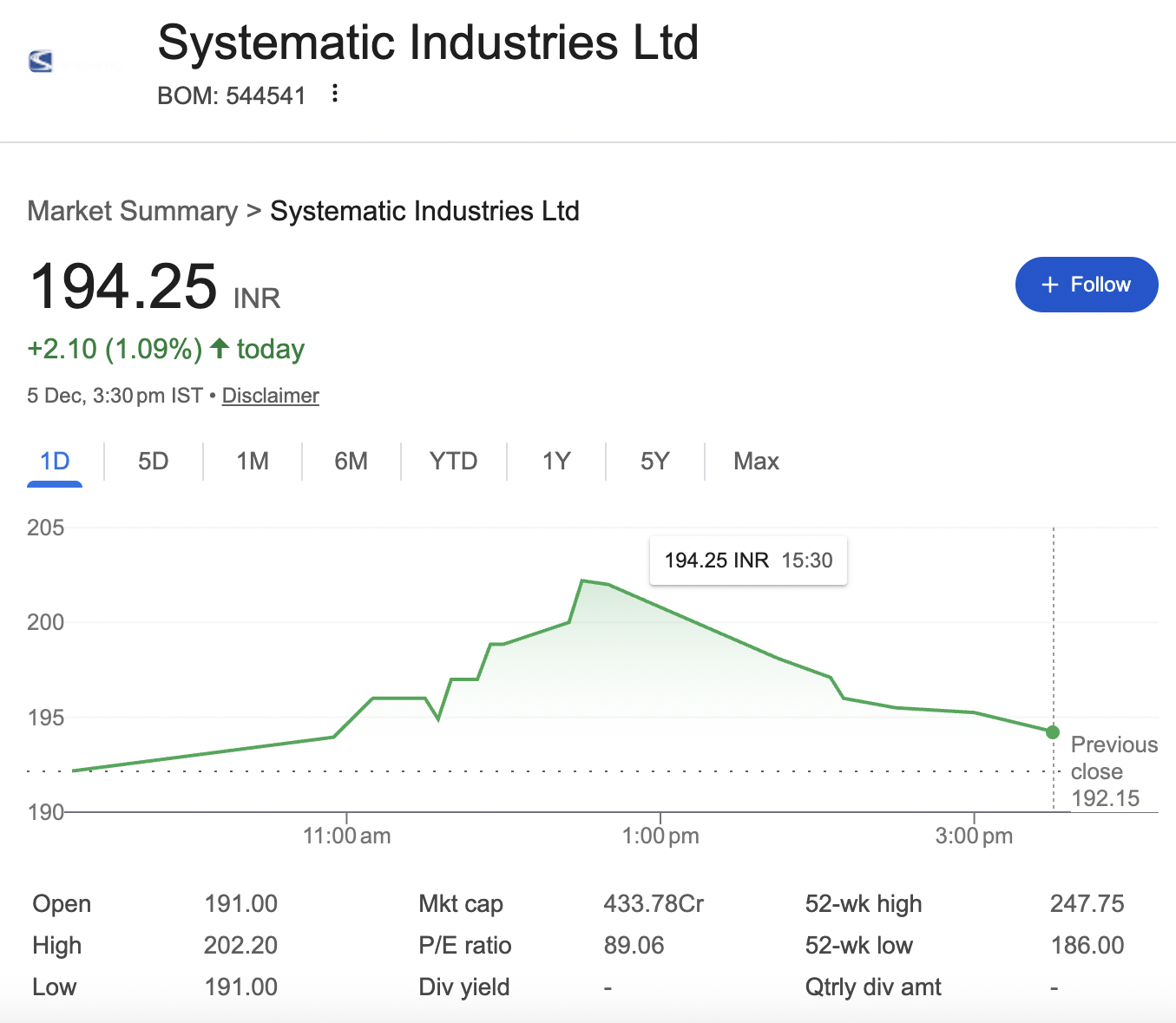Click the 11:00 am axis label

tap(346, 836)
